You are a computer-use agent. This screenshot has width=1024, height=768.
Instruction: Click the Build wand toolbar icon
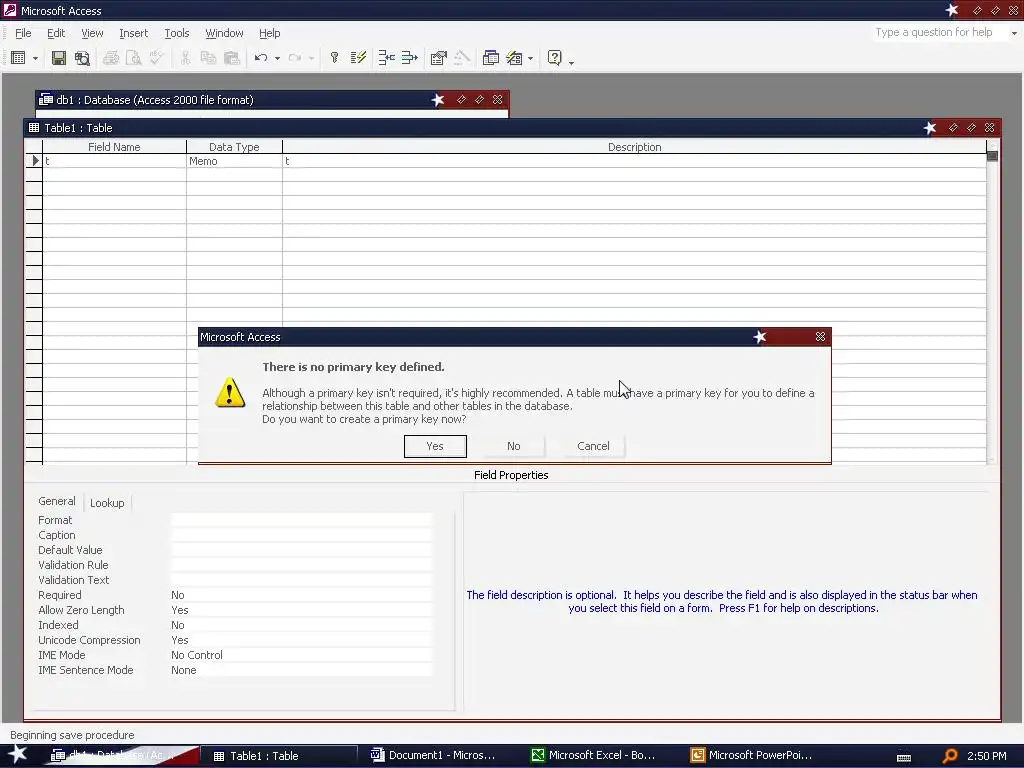[x=462, y=58]
